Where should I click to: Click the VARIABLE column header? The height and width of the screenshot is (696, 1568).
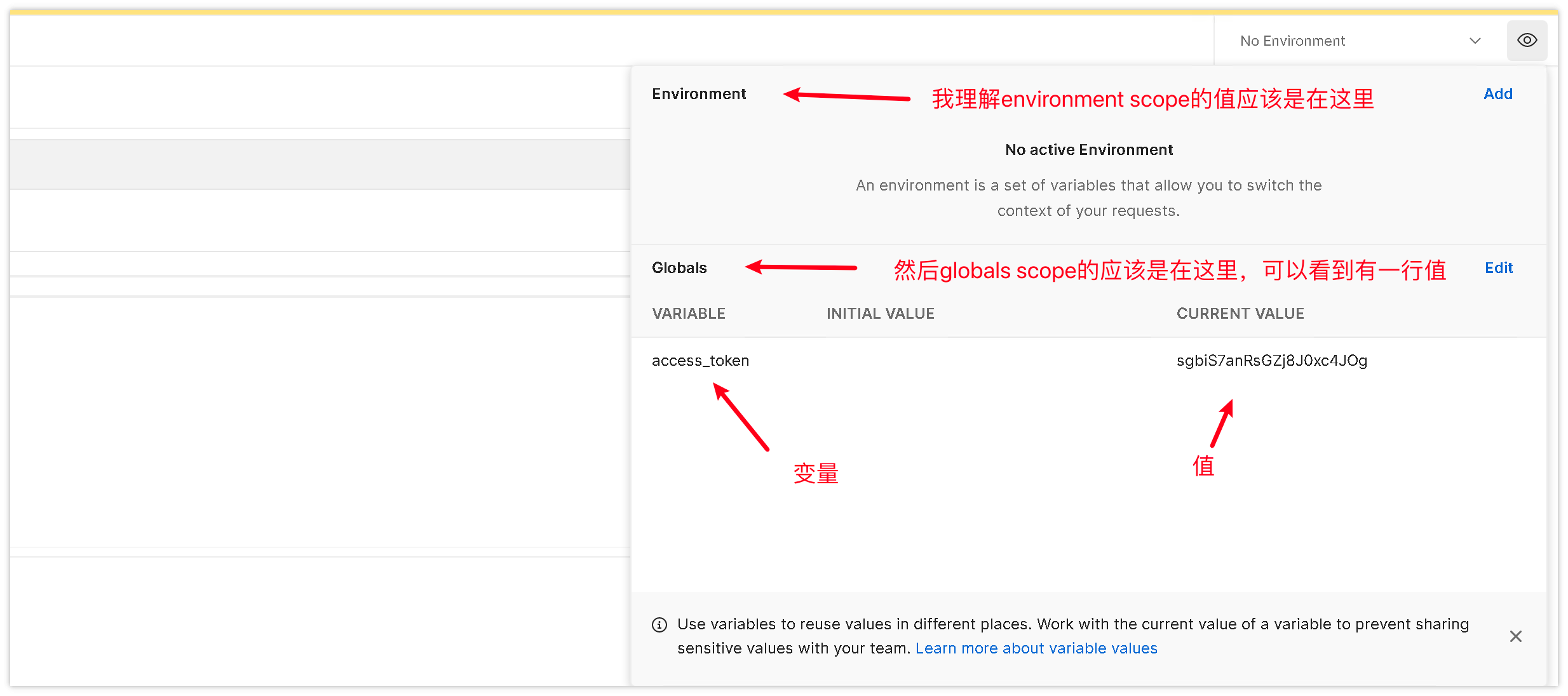pos(688,314)
